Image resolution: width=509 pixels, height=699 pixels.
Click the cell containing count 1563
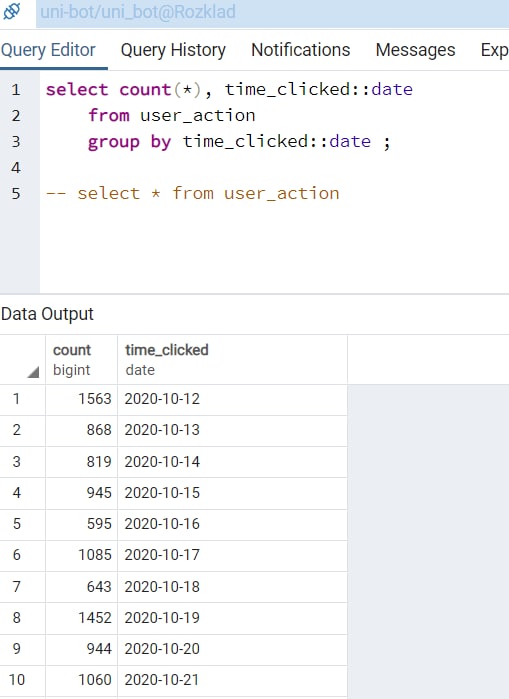tap(82, 399)
